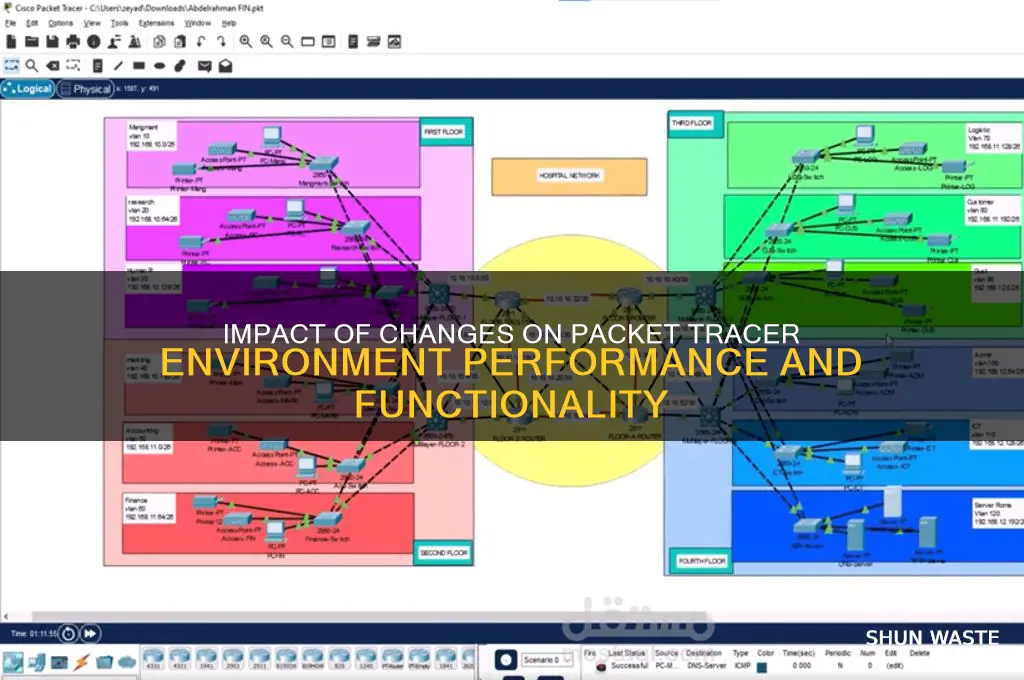Image resolution: width=1024 pixels, height=680 pixels.
Task: Create a new file with the New icon
Action: [10, 42]
